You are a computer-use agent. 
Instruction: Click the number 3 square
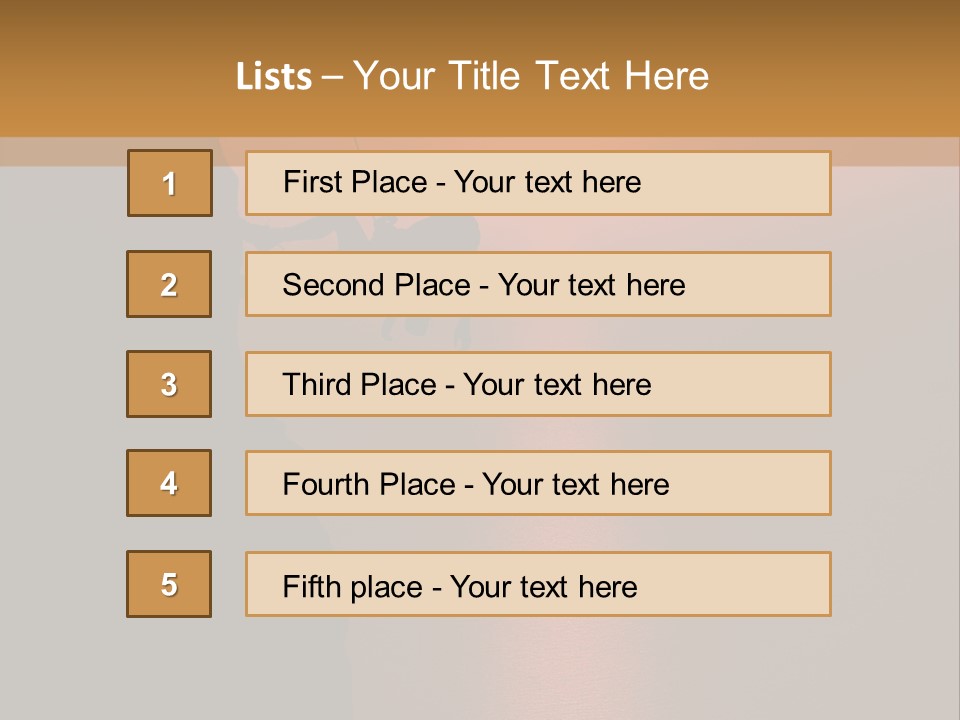[x=169, y=384]
